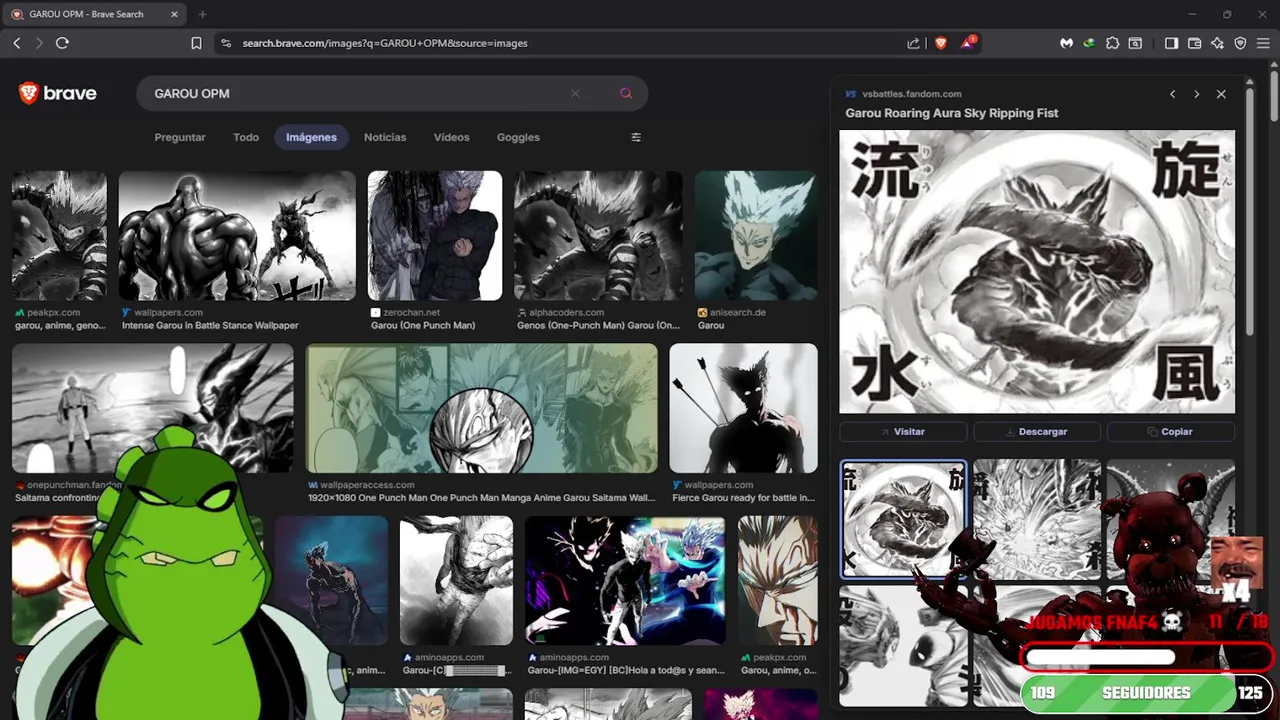The width and height of the screenshot is (1280, 720).
Task: Open the Internet Download Manager extension
Action: 1089,43
